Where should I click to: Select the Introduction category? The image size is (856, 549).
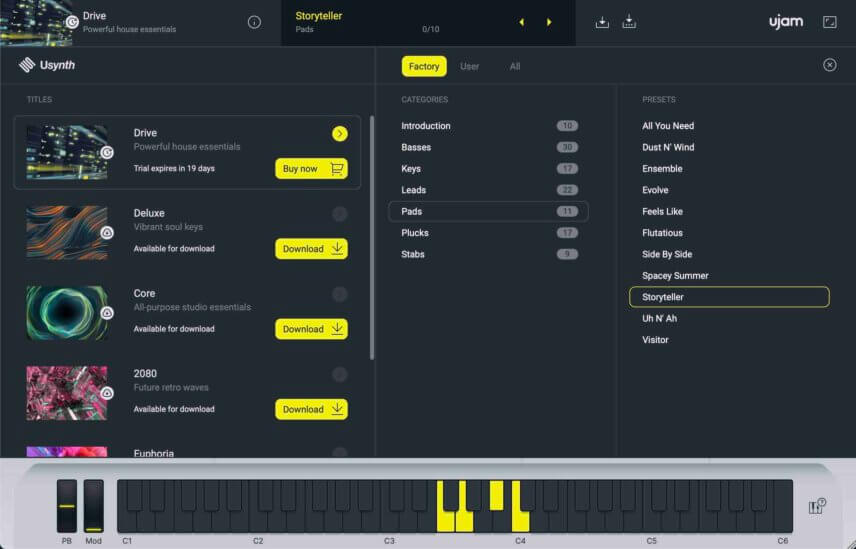point(489,126)
